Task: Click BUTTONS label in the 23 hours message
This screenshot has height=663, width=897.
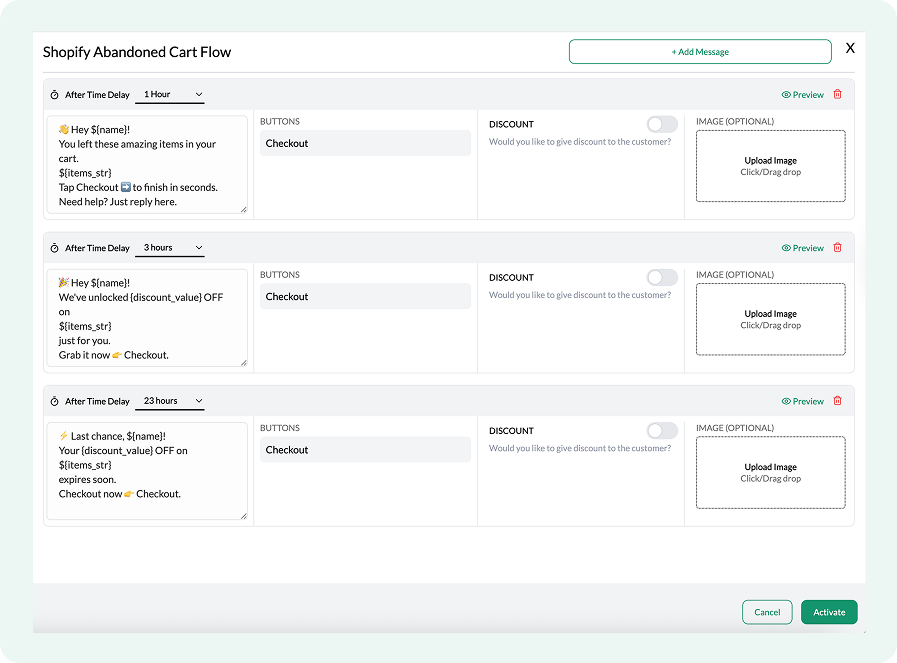Action: (x=280, y=428)
